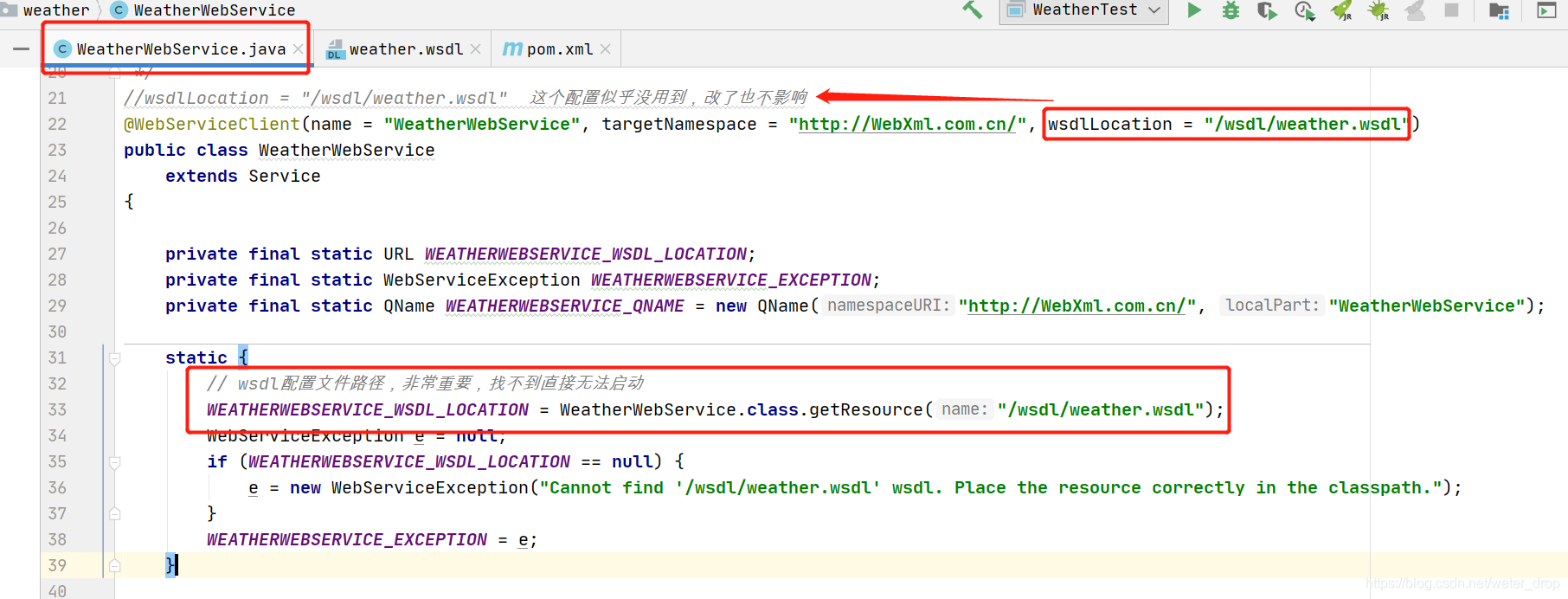Click the fold end marker at line 37
Image resolution: width=1568 pixels, height=599 pixels.
tap(114, 513)
